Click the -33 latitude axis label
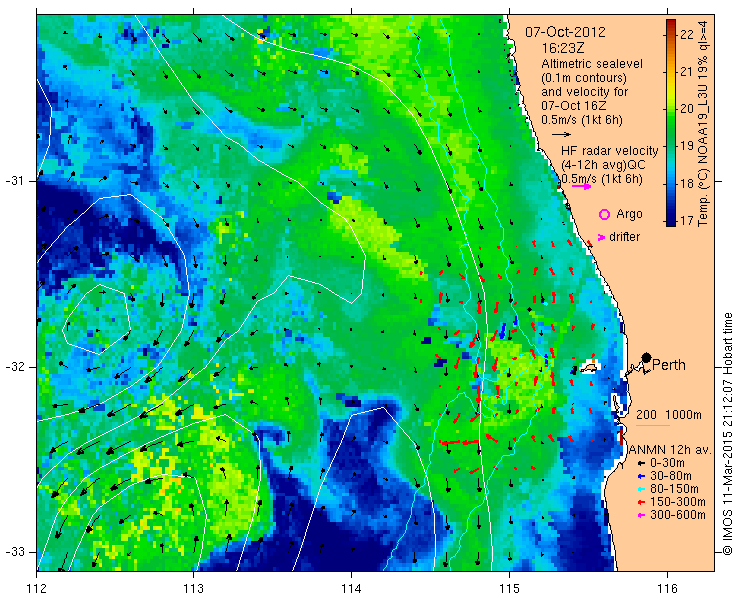The width and height of the screenshot is (740, 600). pos(14,552)
